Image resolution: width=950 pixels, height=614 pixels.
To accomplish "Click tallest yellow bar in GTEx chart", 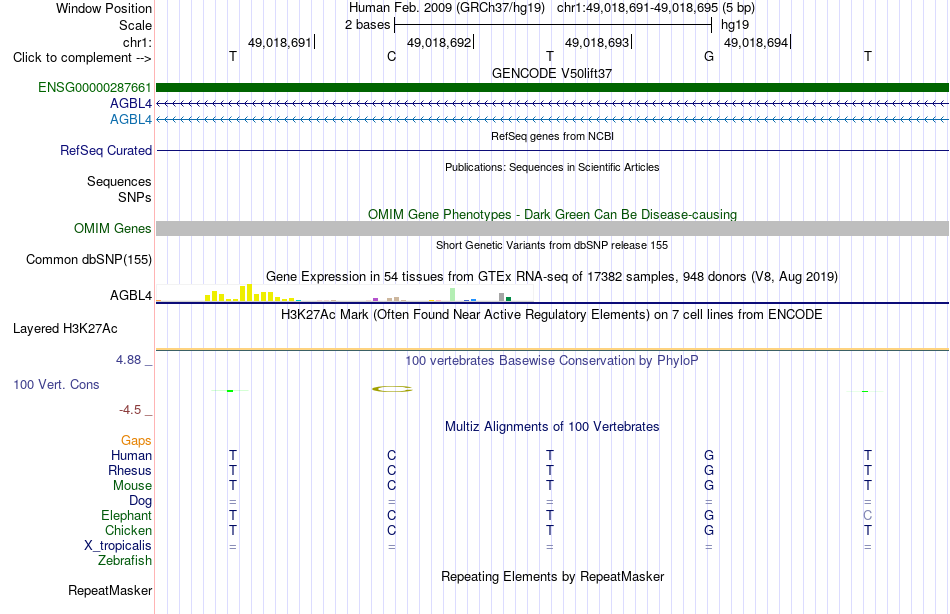I will 249,293.
